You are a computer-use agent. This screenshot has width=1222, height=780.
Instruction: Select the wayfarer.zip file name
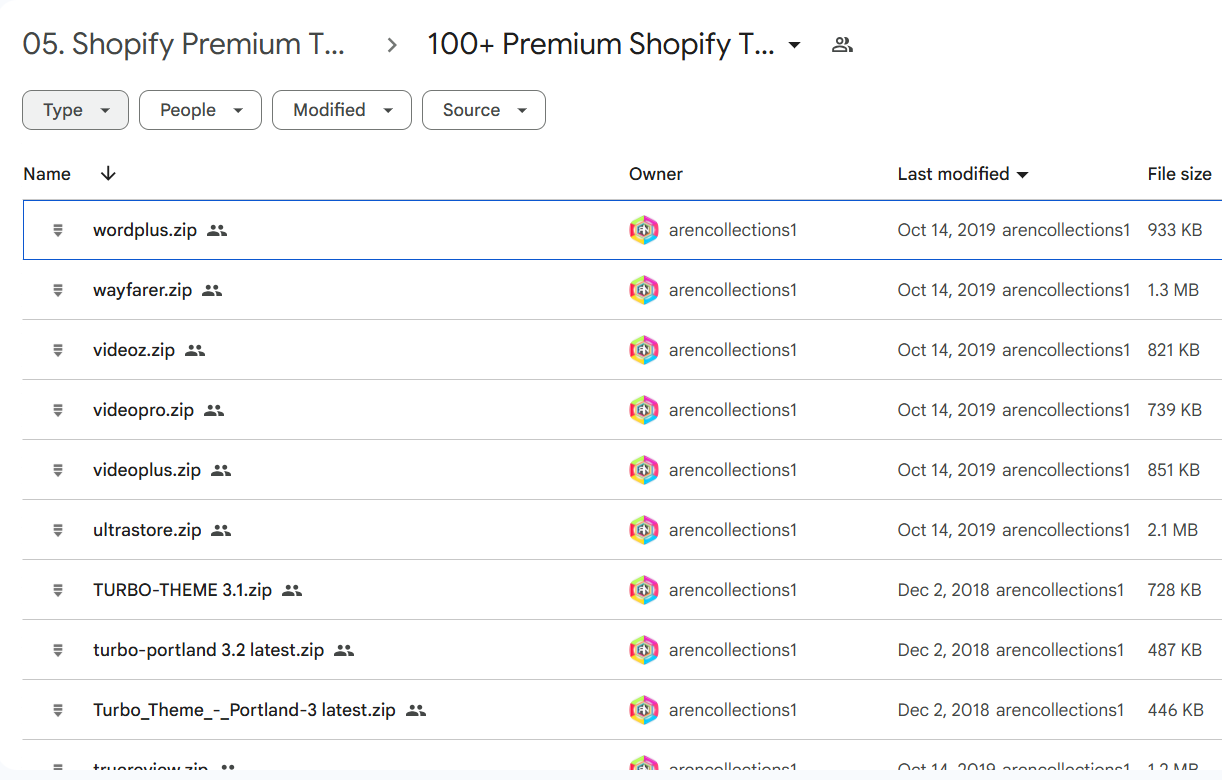click(x=142, y=290)
